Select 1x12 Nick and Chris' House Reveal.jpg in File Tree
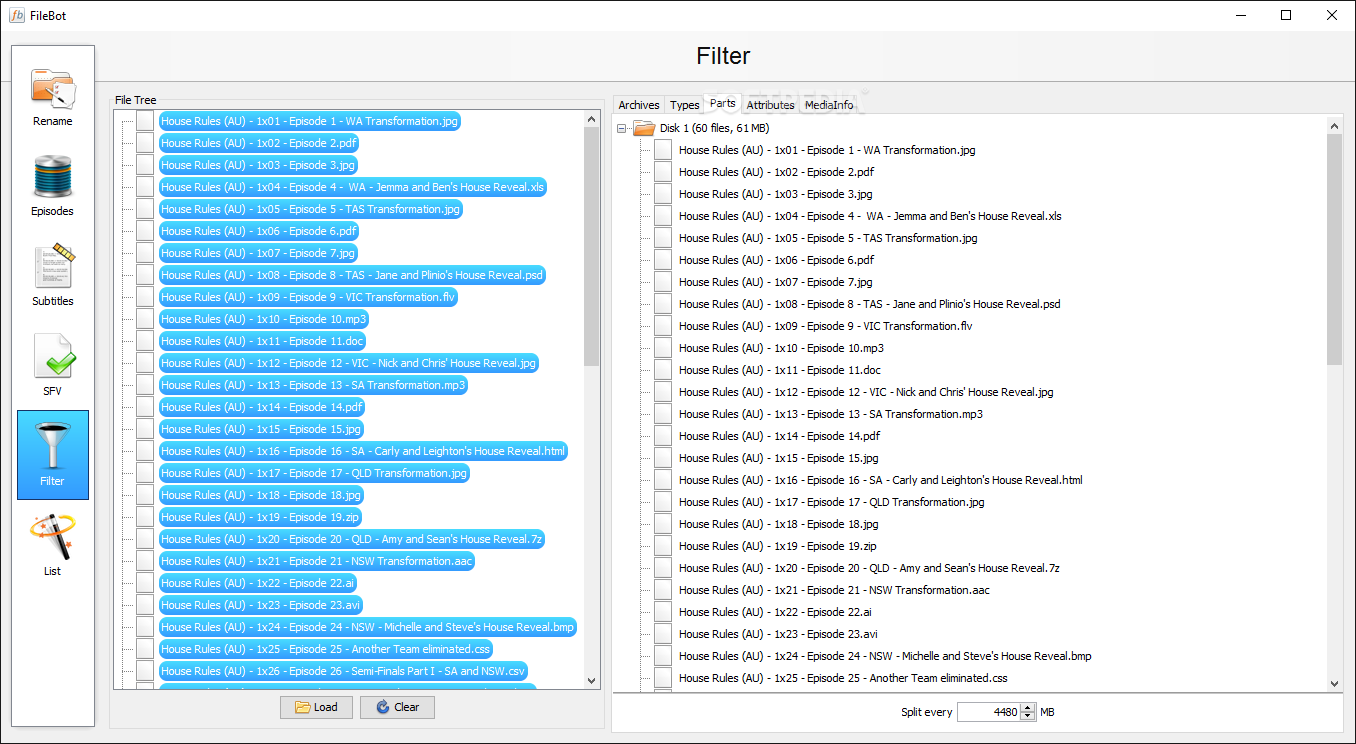1356x744 pixels. pyautogui.click(x=349, y=363)
